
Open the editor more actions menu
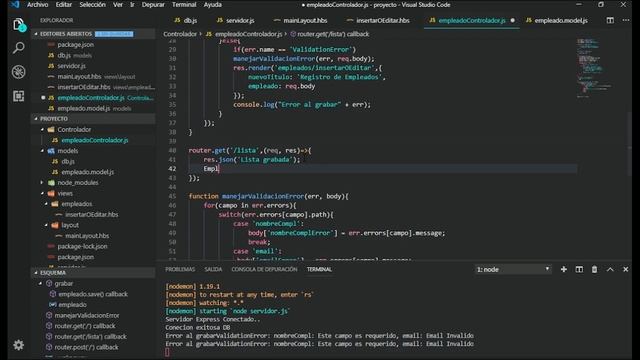point(626,20)
